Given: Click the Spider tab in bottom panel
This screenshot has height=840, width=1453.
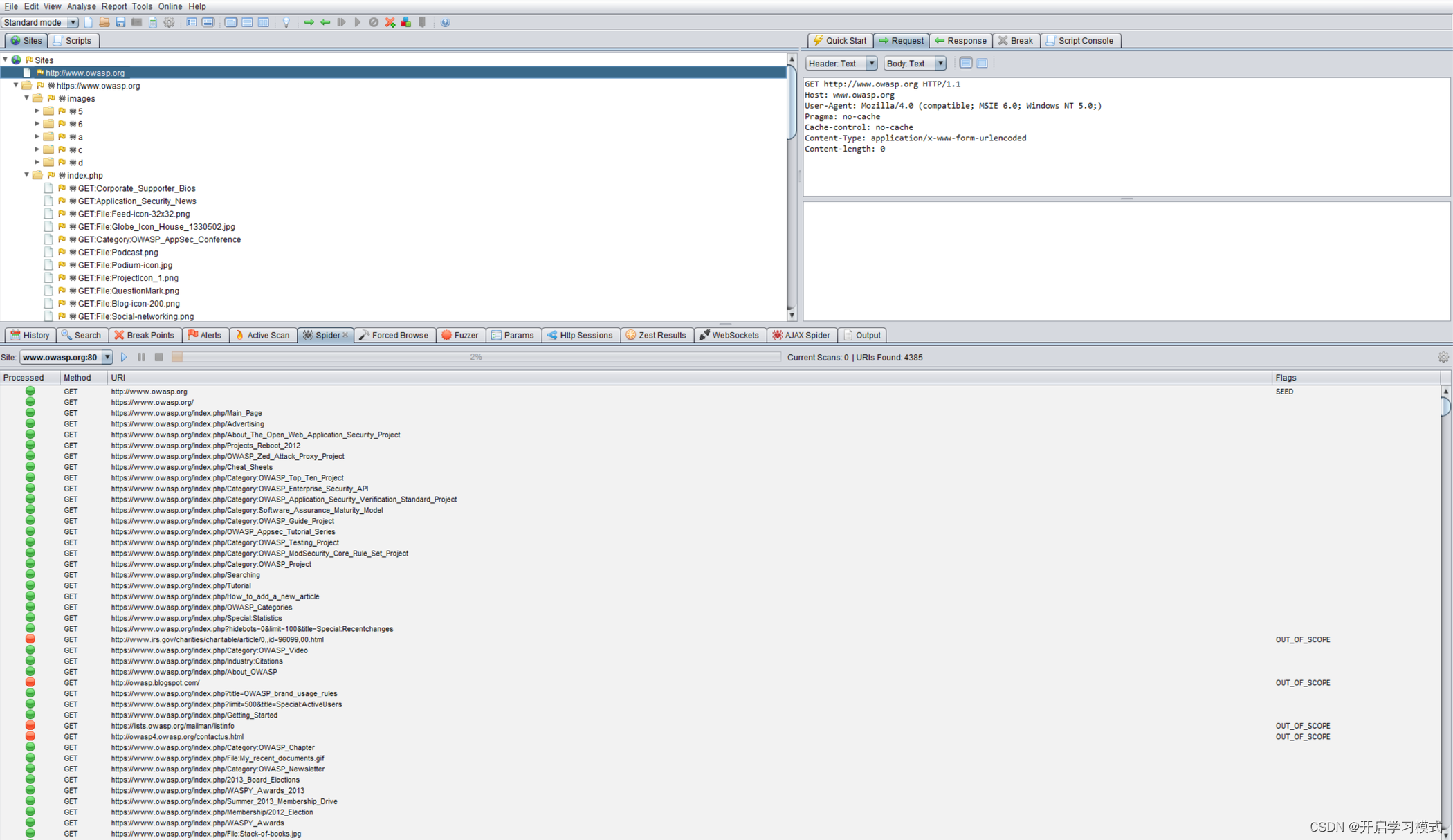Looking at the screenshot, I should coord(325,335).
